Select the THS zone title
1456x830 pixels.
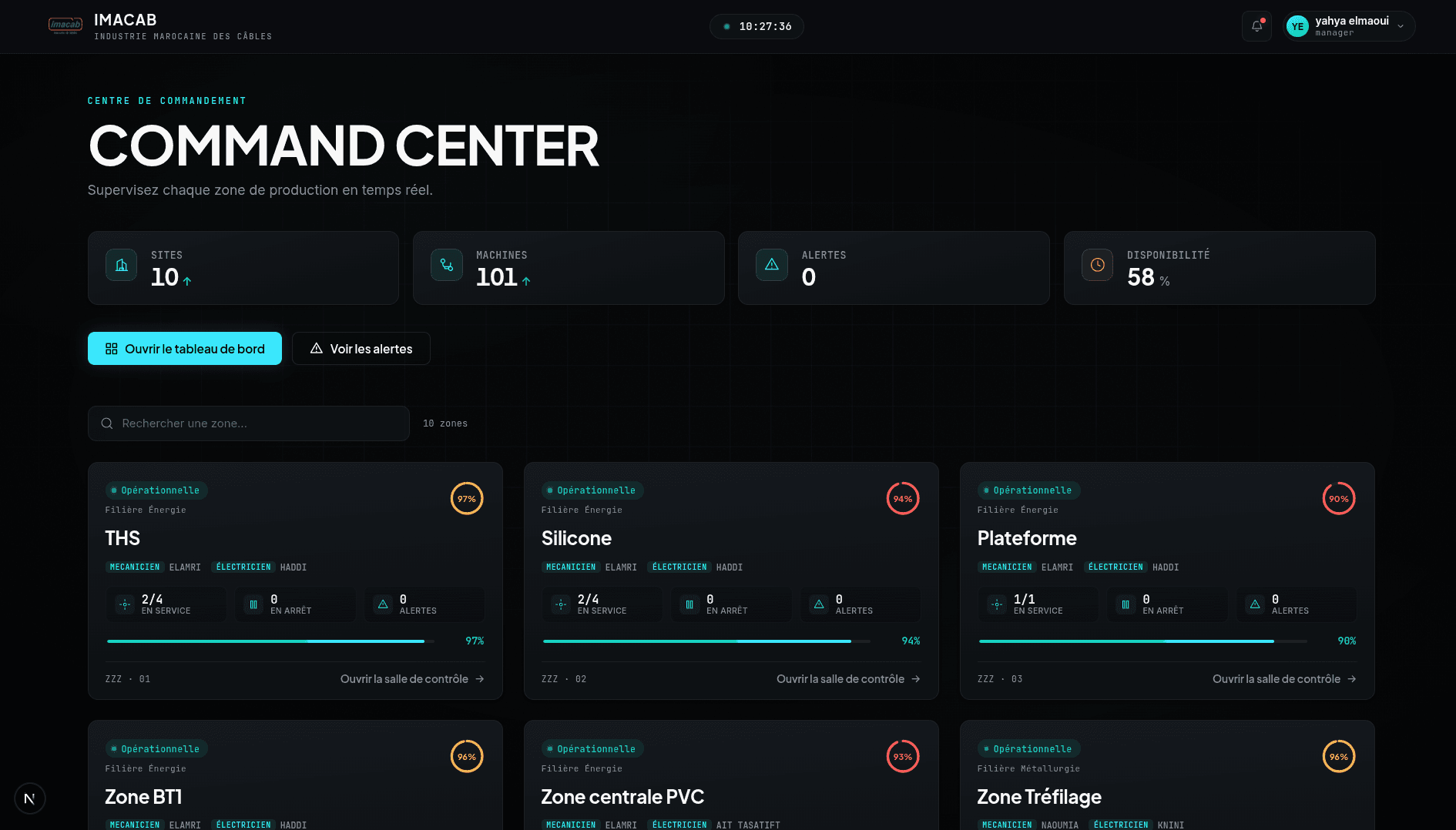[x=122, y=538]
